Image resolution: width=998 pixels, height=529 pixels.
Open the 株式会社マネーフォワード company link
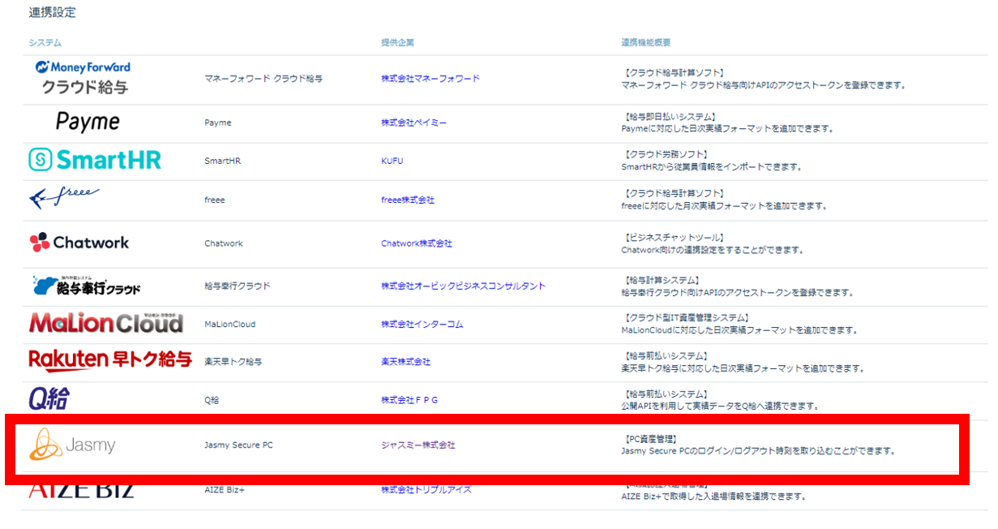[x=430, y=78]
